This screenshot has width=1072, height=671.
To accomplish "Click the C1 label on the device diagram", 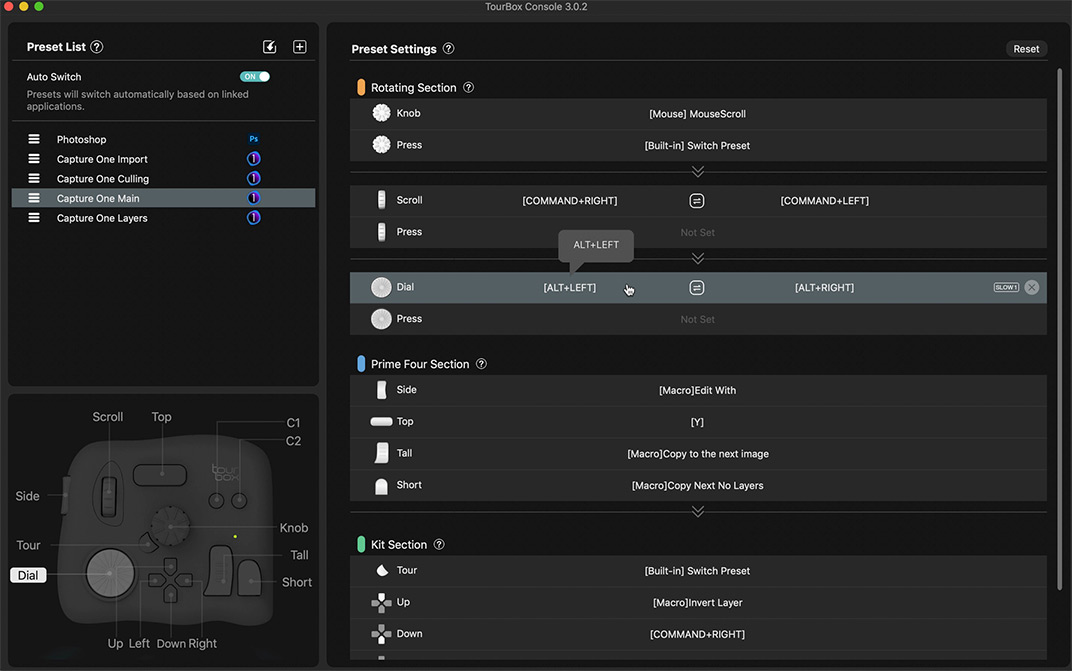I will [x=293, y=423].
